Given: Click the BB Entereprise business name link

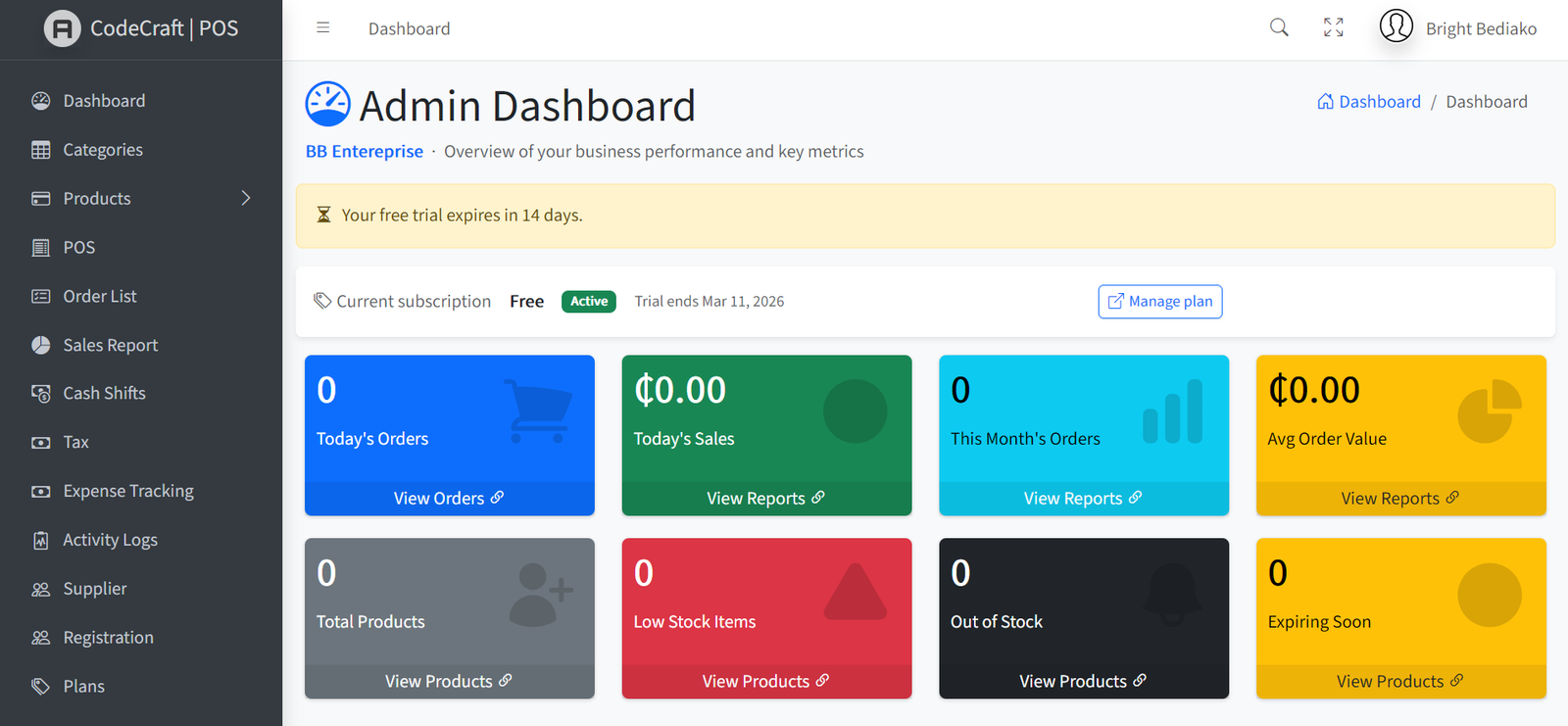Looking at the screenshot, I should pyautogui.click(x=365, y=152).
